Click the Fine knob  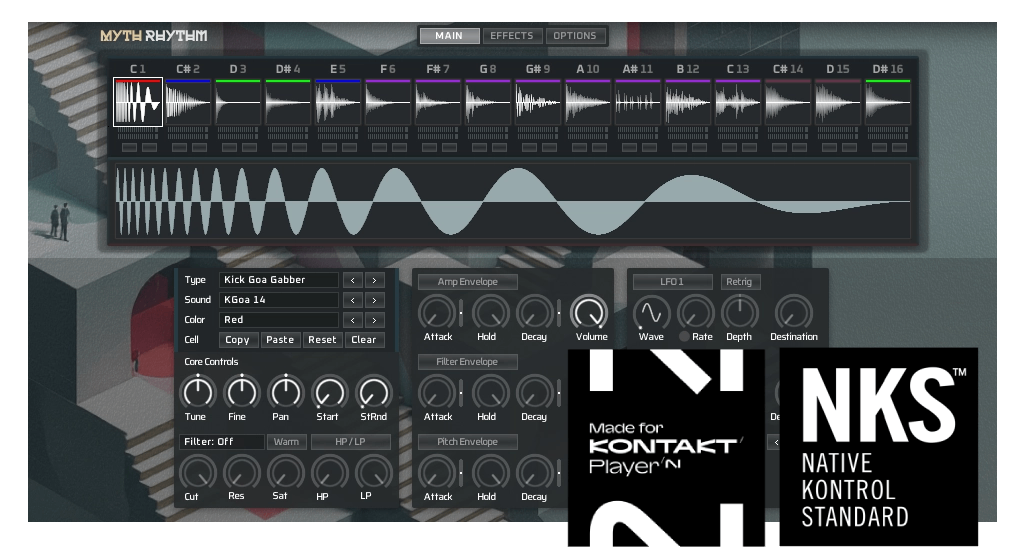242,392
